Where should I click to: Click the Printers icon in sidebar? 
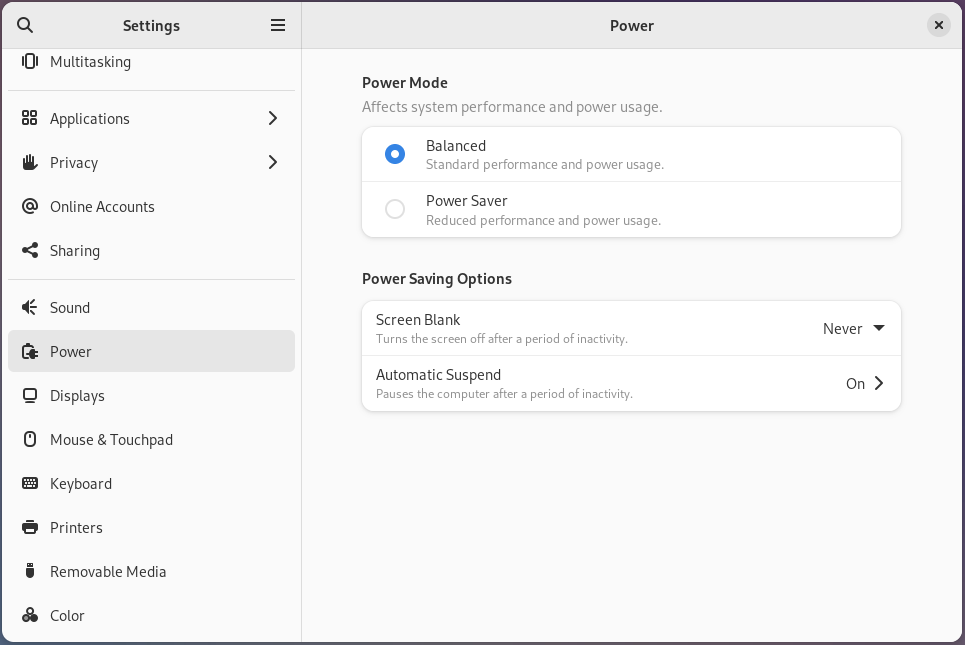point(30,528)
